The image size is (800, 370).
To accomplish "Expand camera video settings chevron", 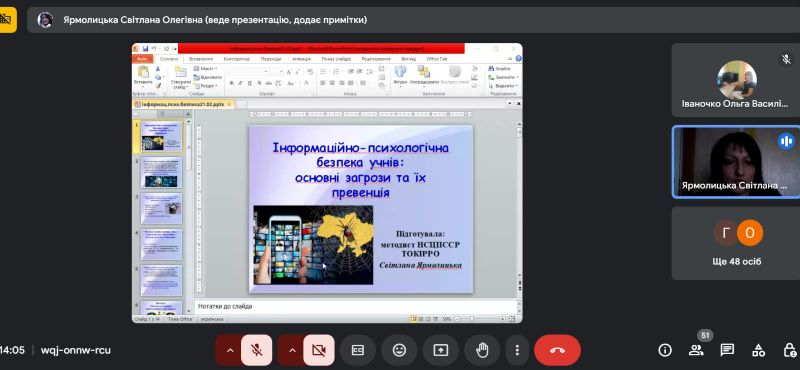I will point(292,350).
